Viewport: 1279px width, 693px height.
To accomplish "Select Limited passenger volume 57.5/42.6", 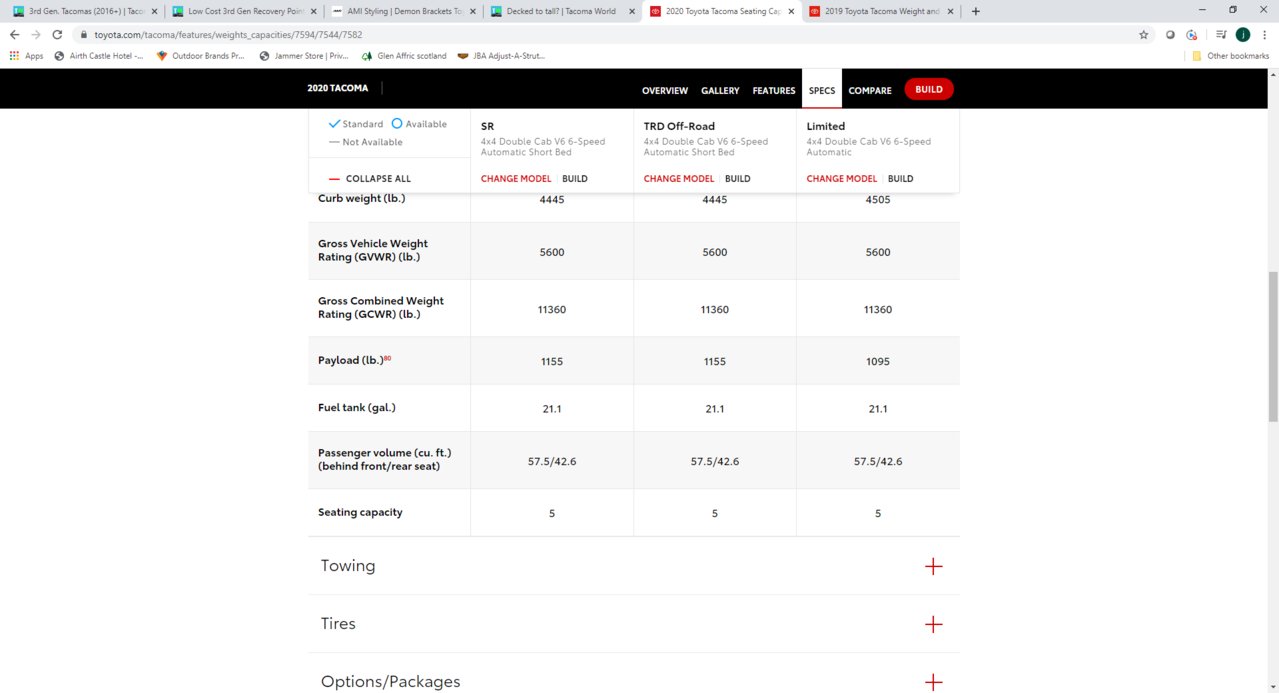I will [x=878, y=461].
